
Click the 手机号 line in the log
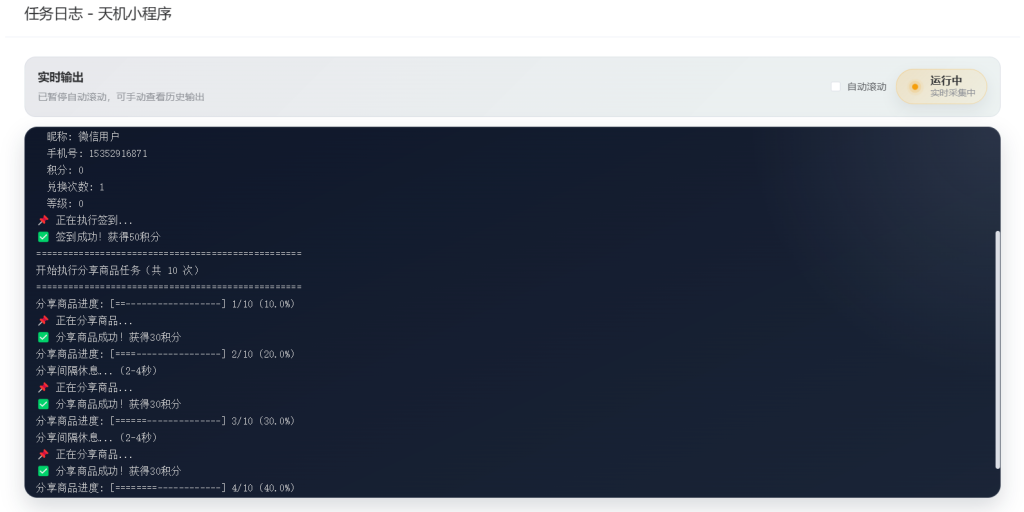(x=97, y=154)
